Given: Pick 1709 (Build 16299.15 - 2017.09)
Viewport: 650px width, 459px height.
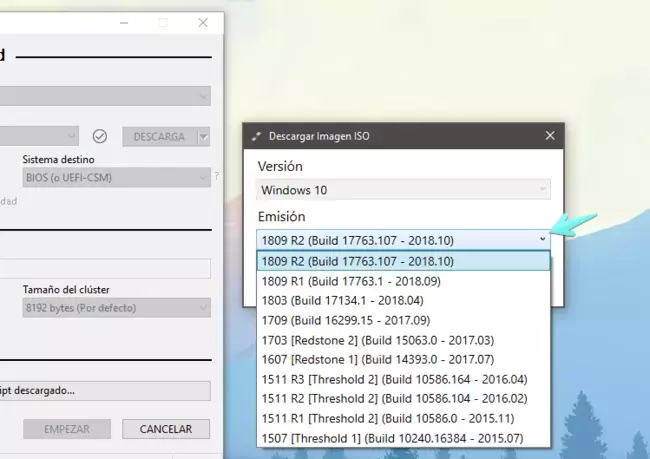Looking at the screenshot, I should (403, 320).
